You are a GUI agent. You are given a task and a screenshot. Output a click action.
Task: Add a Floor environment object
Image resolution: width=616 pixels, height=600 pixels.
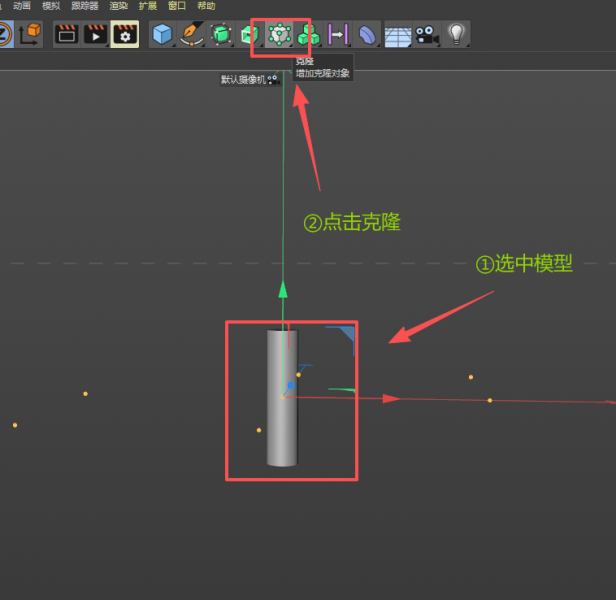(x=398, y=37)
